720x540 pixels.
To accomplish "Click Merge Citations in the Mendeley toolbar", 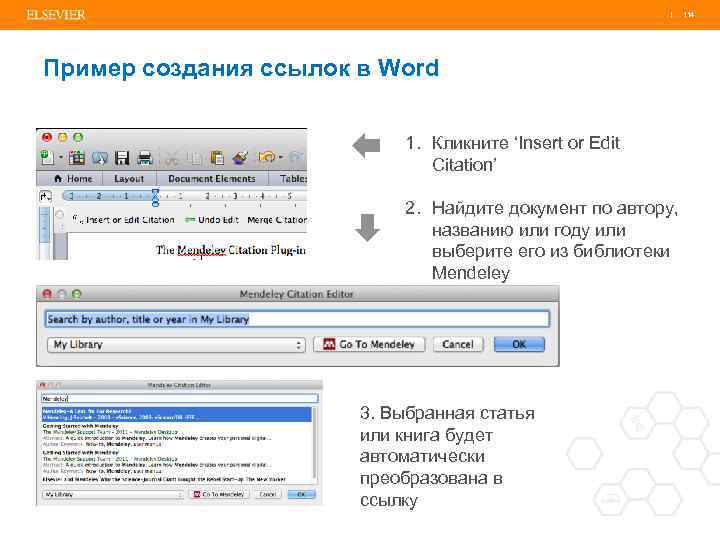I will pyautogui.click(x=277, y=220).
